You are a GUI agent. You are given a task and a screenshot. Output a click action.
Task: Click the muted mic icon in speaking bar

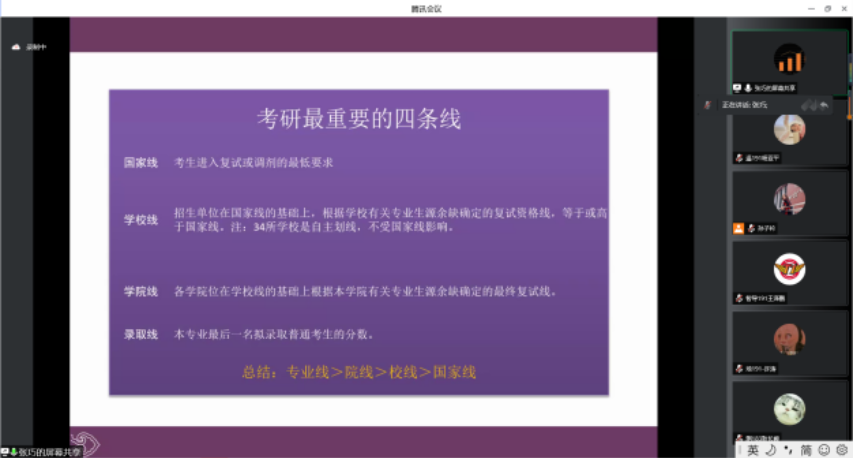(707, 104)
